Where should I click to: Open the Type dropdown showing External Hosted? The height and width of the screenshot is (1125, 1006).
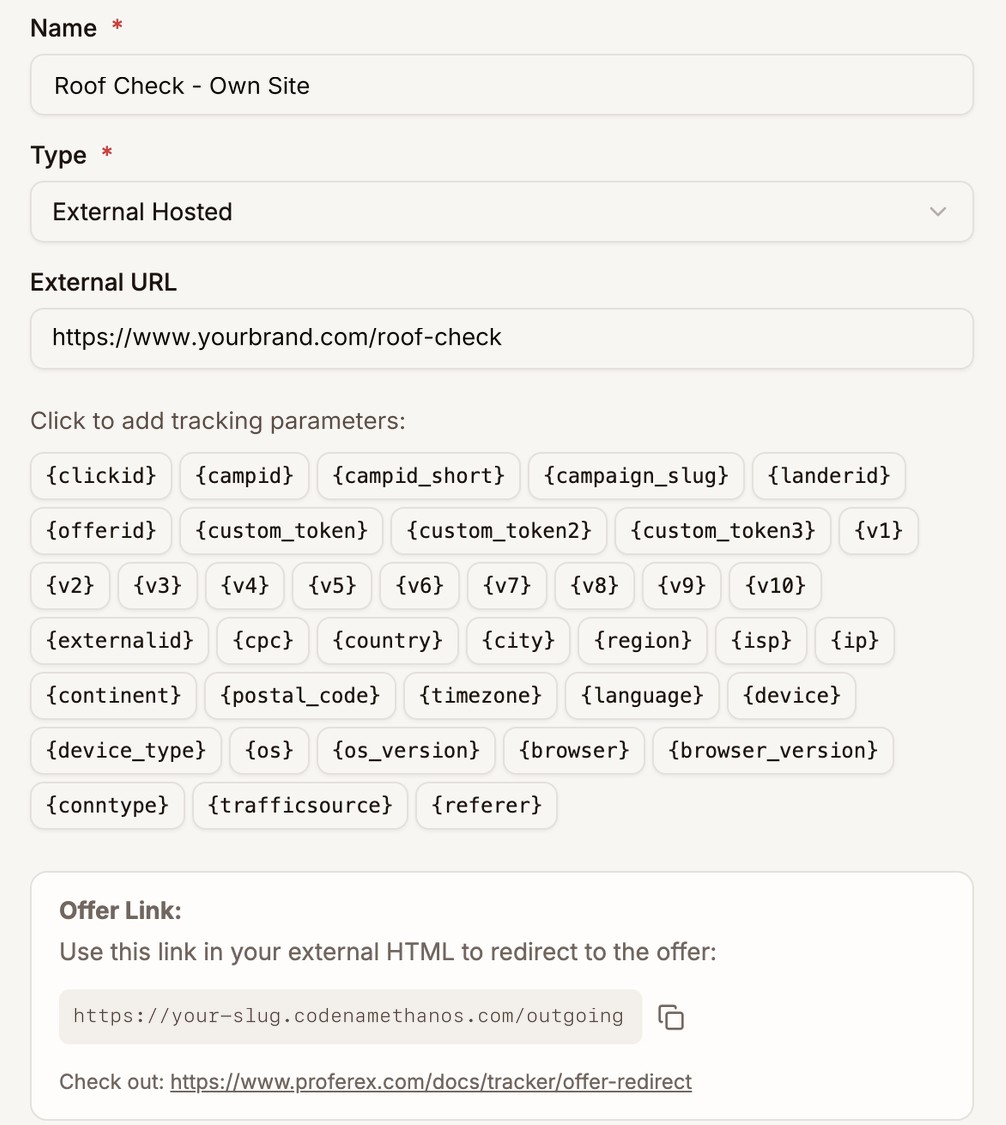tap(502, 212)
